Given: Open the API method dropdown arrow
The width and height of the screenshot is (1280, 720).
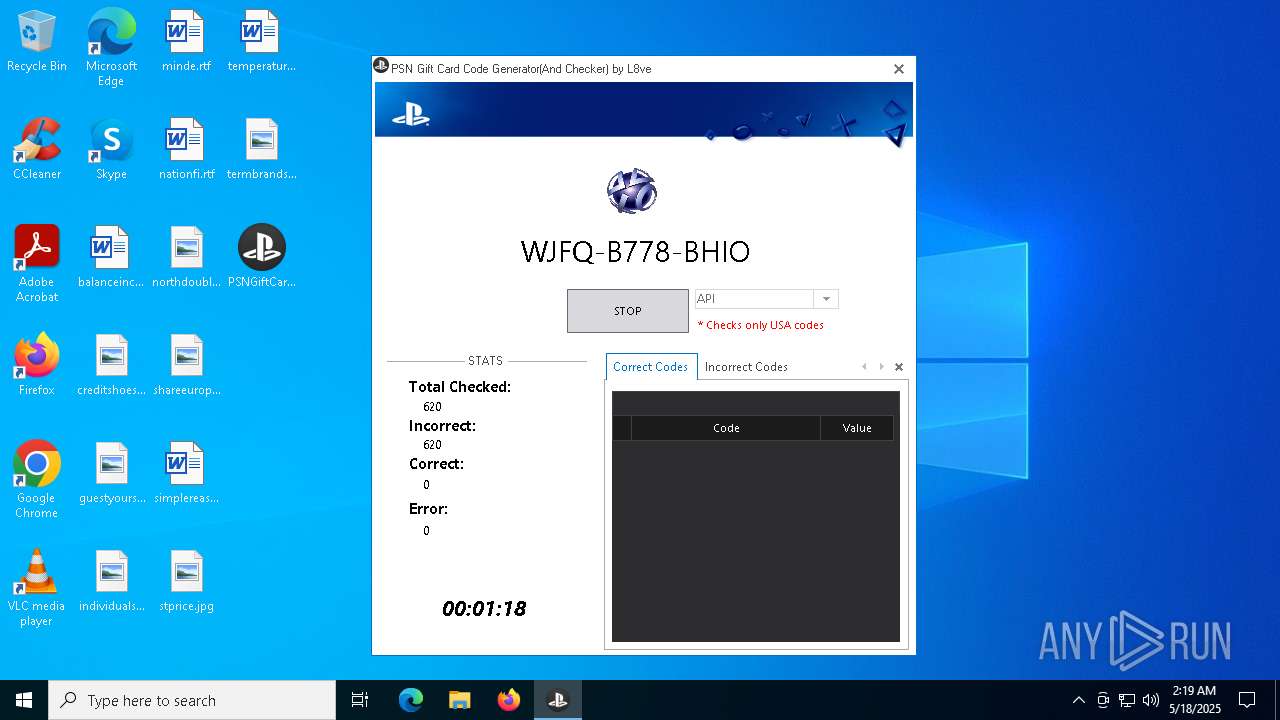Looking at the screenshot, I should coord(826,299).
